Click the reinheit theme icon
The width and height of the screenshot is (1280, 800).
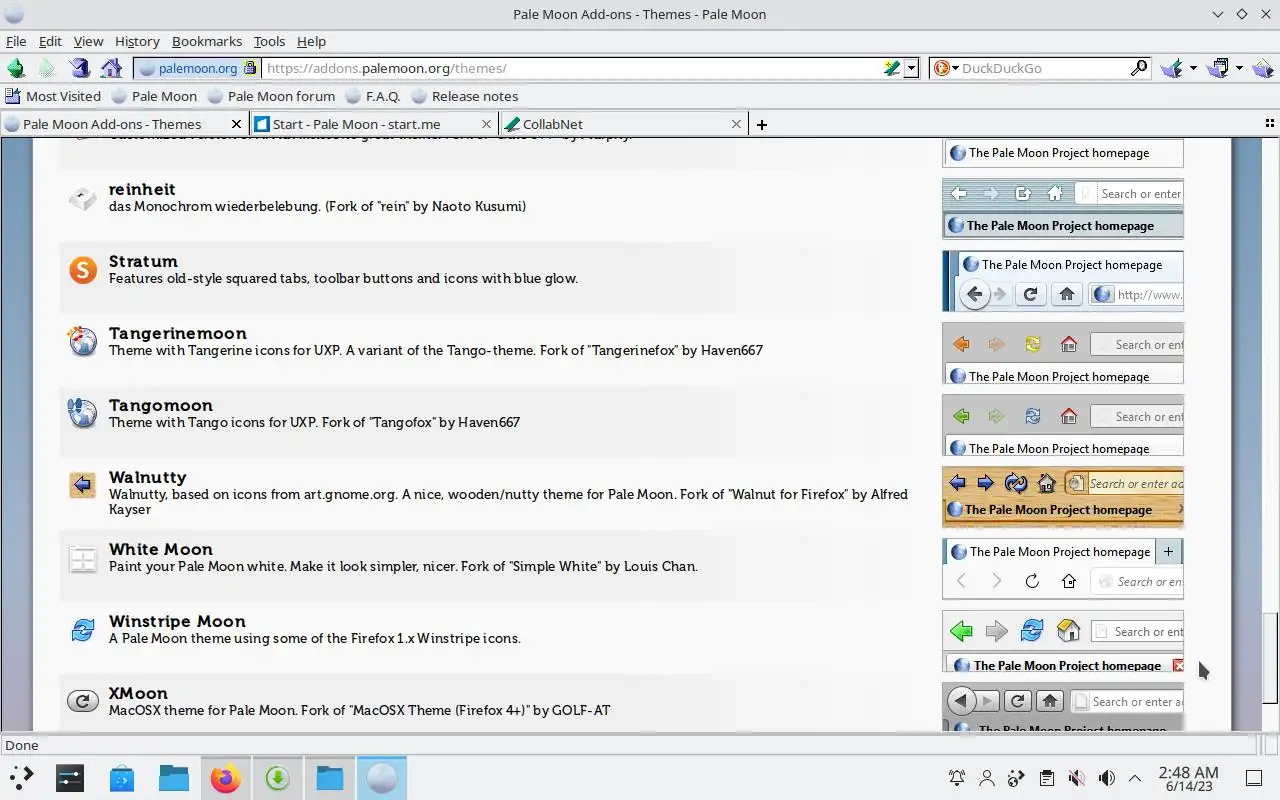click(83, 197)
